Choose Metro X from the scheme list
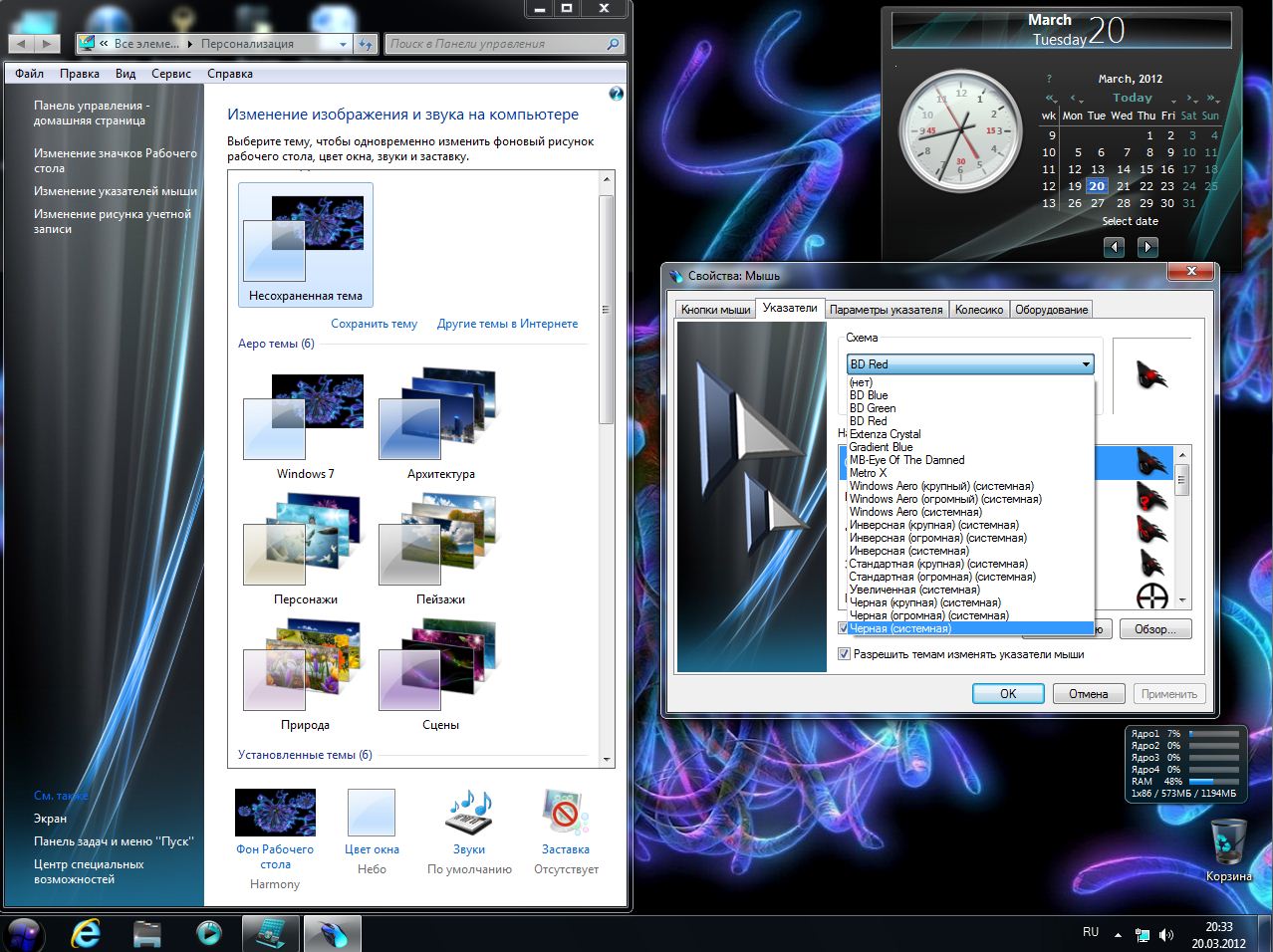 point(868,473)
